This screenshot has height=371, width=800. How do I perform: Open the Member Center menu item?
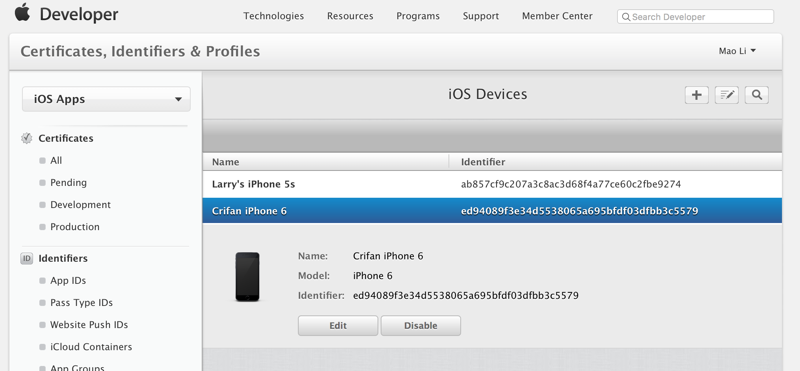pos(557,16)
